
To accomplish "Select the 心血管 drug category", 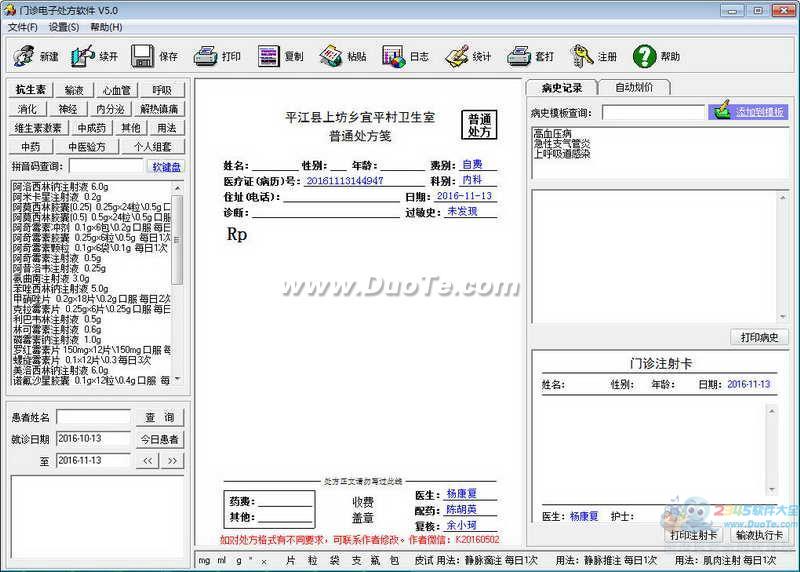I will [x=117, y=90].
